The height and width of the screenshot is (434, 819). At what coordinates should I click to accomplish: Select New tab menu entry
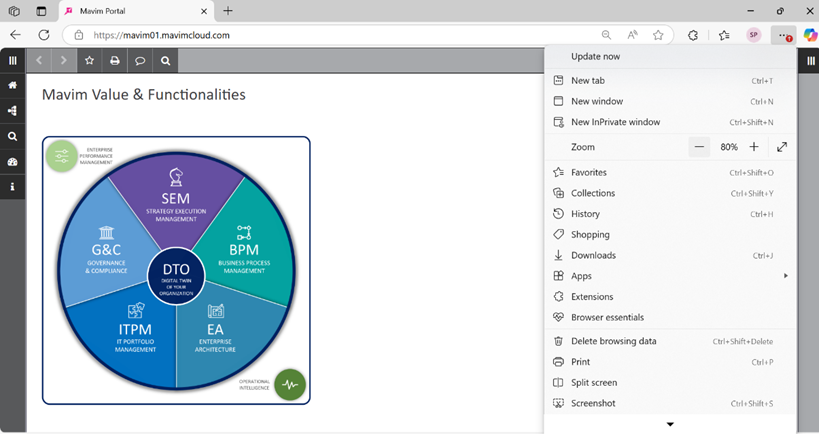(x=671, y=80)
